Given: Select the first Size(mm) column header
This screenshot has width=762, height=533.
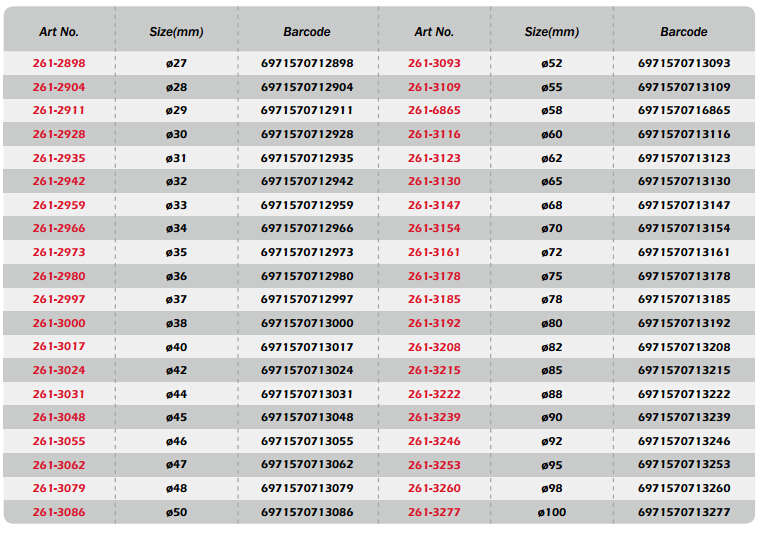Looking at the screenshot, I should (x=176, y=32).
